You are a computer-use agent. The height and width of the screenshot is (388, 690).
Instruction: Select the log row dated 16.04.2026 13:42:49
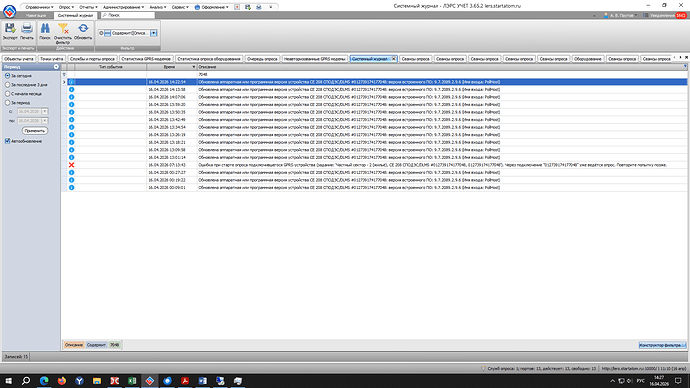374,120
